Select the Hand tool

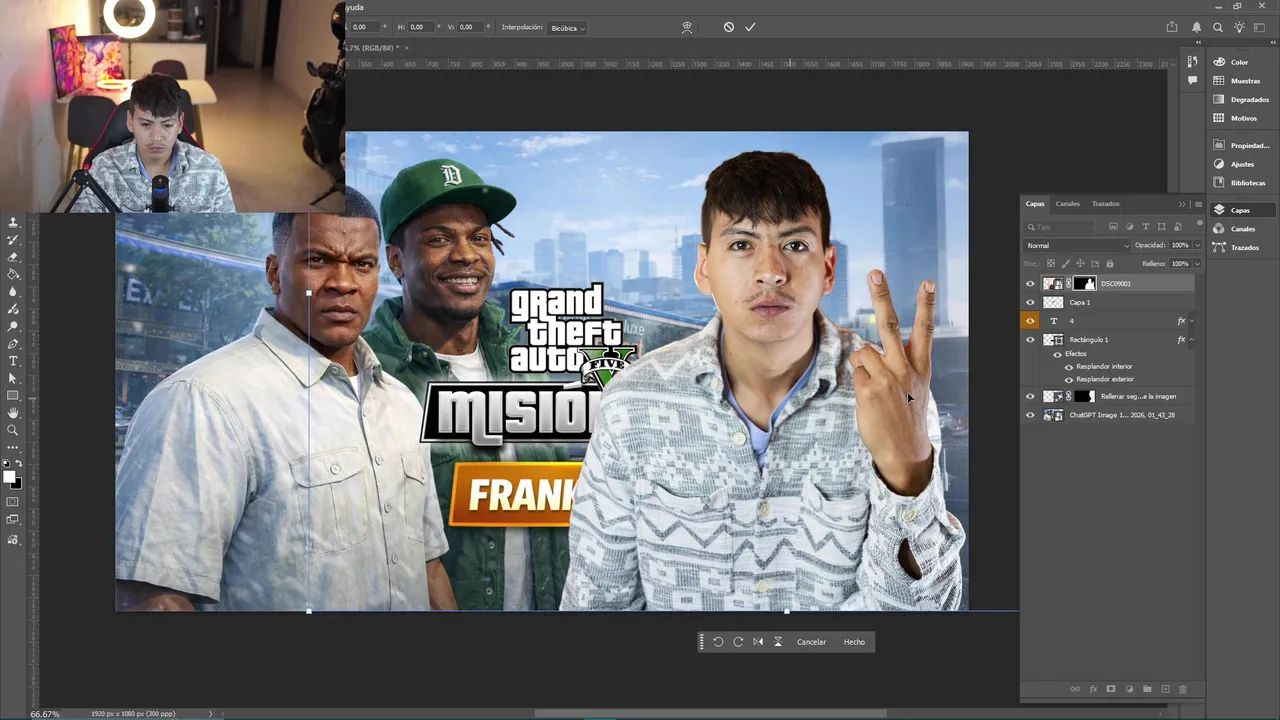point(13,412)
